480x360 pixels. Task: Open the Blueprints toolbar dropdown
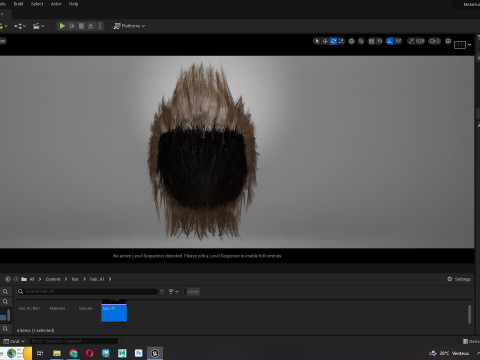click(20, 26)
